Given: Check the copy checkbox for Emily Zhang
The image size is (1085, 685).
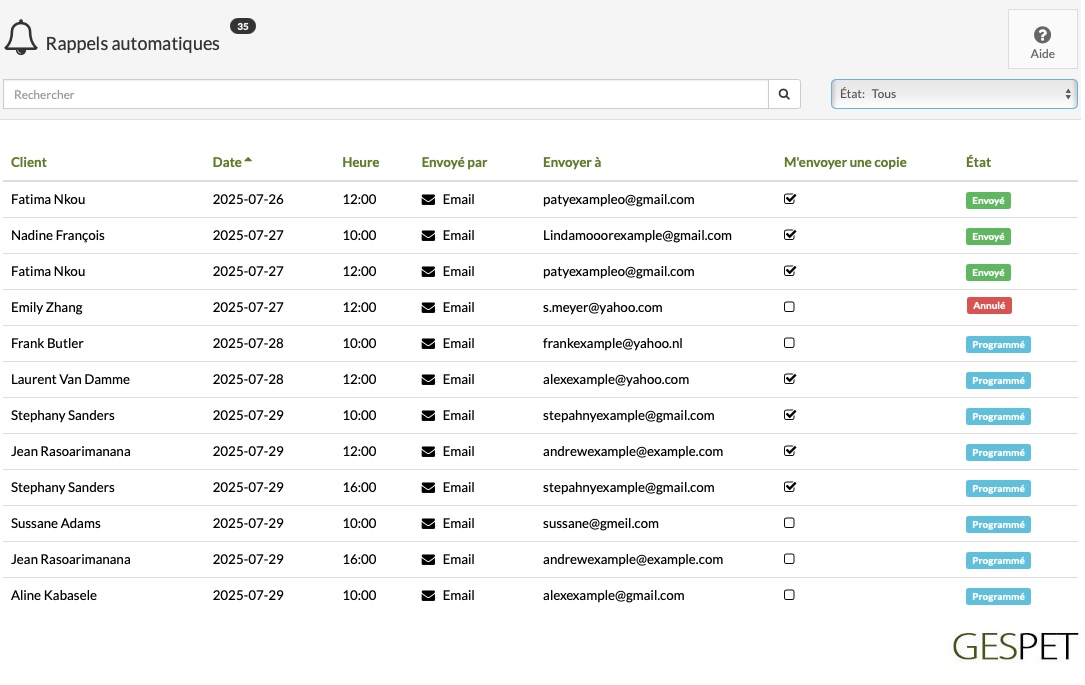Looking at the screenshot, I should [x=789, y=307].
